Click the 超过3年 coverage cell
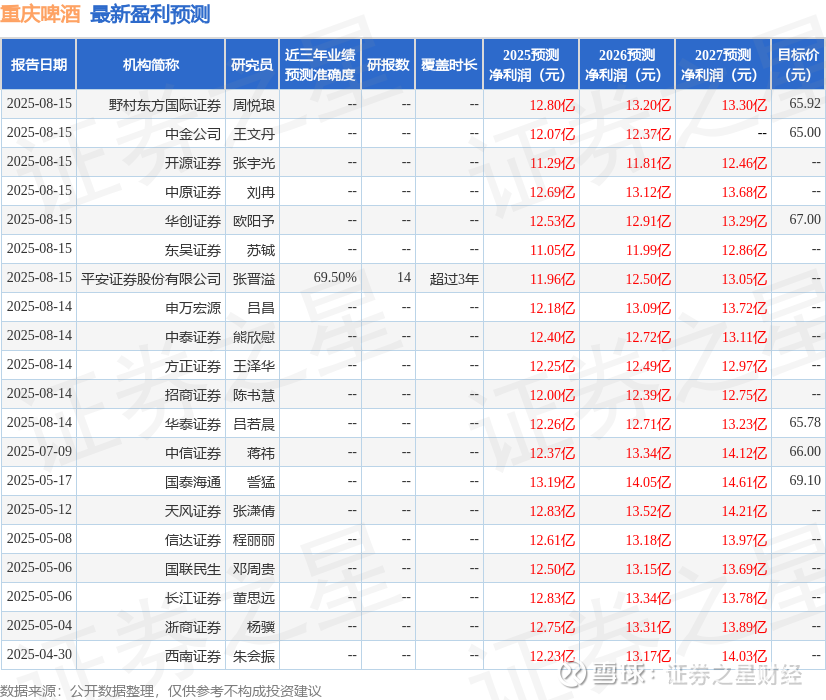The image size is (826, 700). (x=454, y=279)
